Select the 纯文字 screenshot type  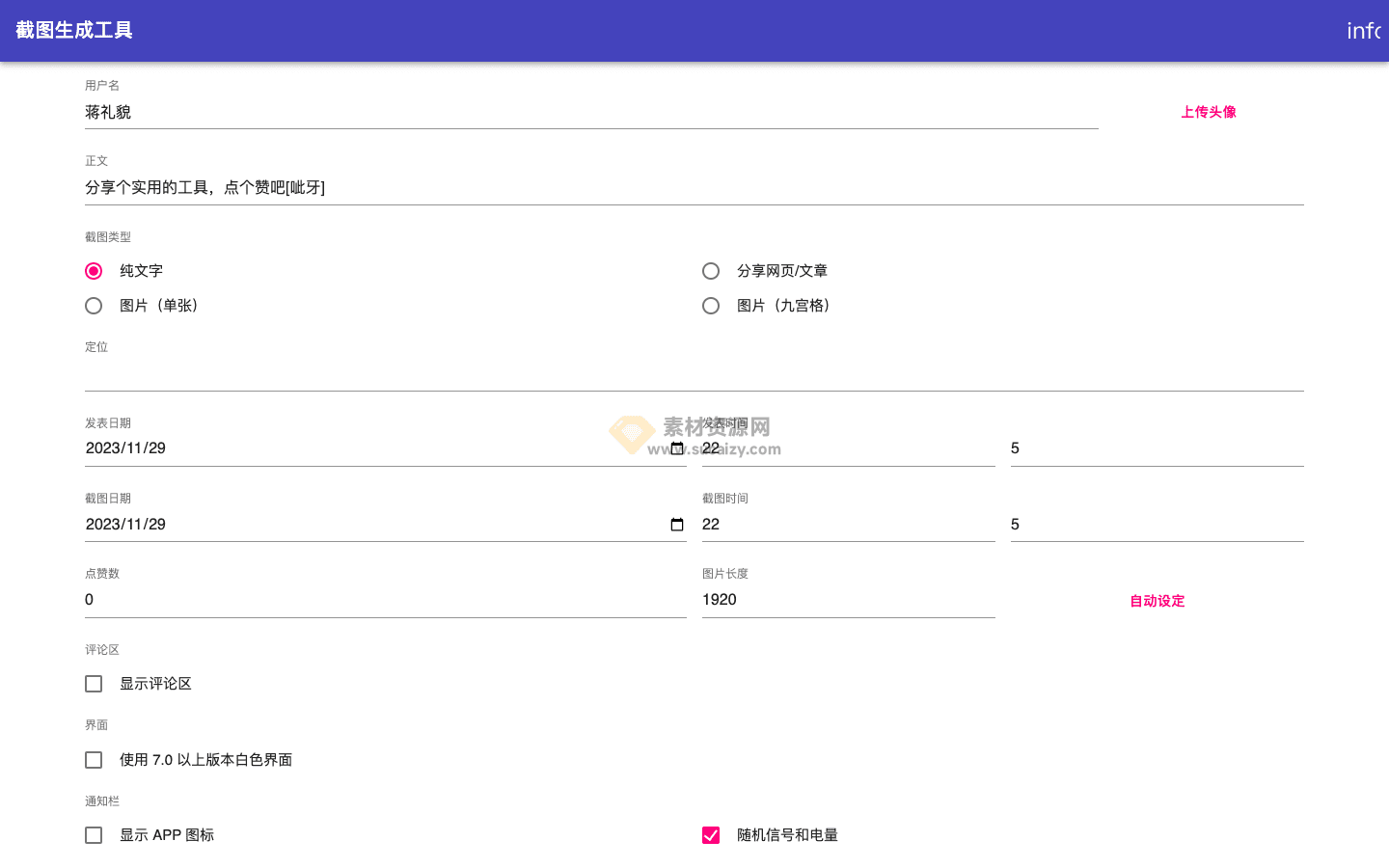click(94, 271)
